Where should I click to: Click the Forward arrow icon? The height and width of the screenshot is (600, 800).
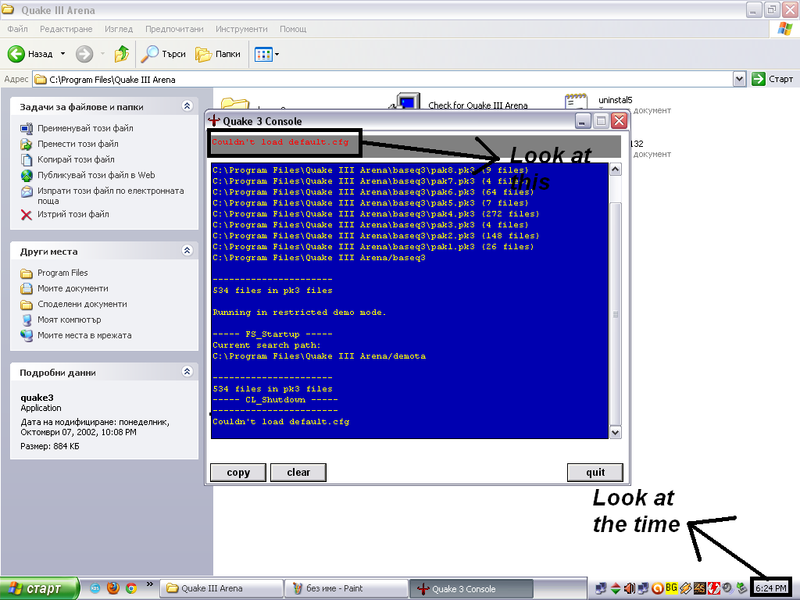point(84,54)
